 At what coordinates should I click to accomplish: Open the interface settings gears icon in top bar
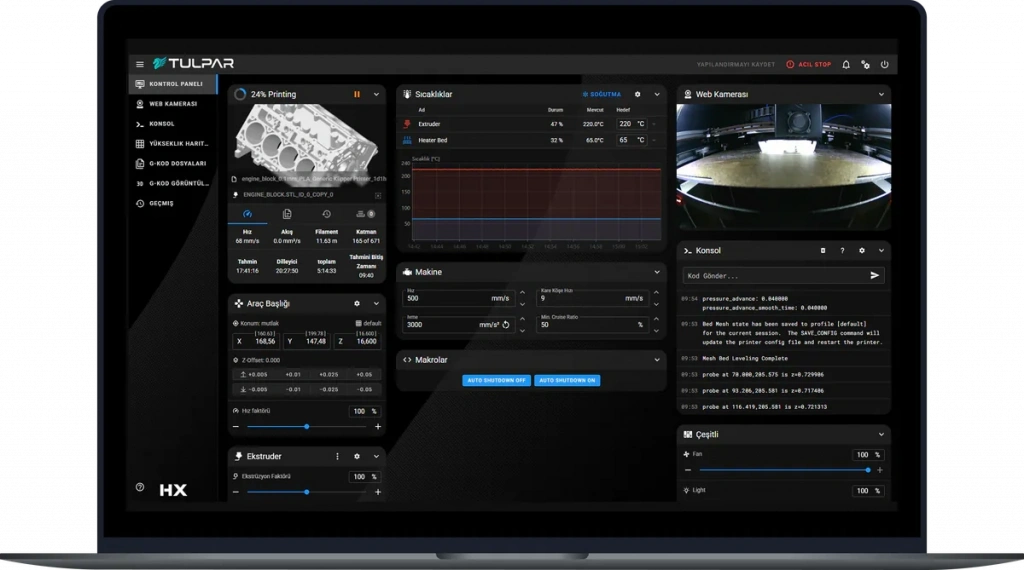[x=865, y=64]
